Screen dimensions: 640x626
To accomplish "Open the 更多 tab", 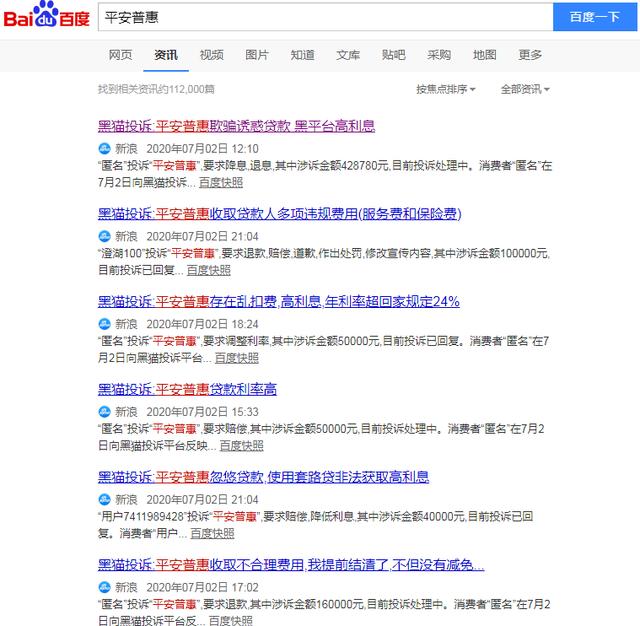I will (x=530, y=55).
